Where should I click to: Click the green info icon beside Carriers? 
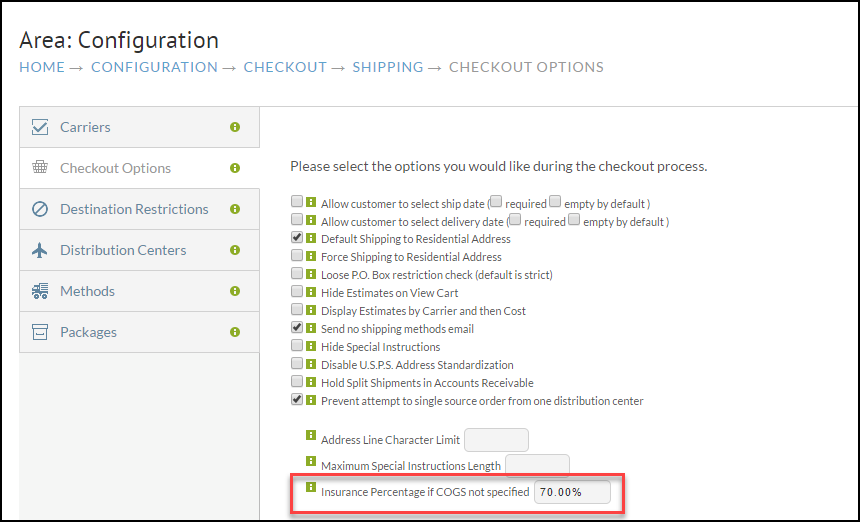point(235,127)
